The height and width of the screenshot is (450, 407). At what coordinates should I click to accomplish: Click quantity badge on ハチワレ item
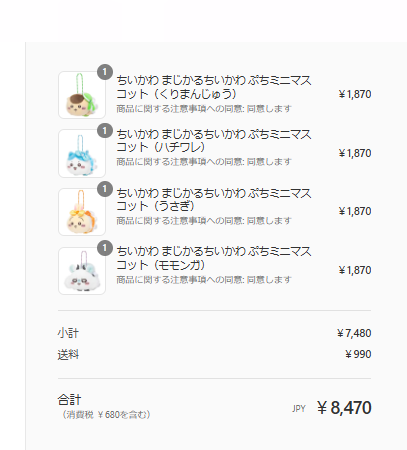point(105,131)
